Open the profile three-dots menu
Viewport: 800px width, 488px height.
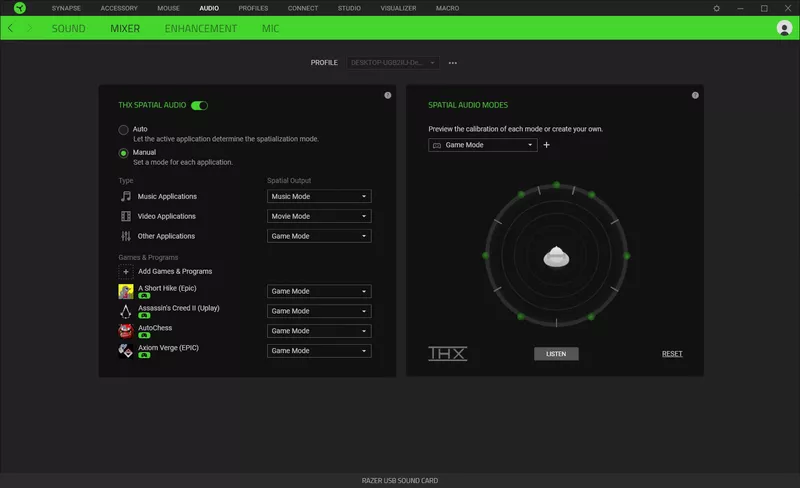(x=453, y=63)
